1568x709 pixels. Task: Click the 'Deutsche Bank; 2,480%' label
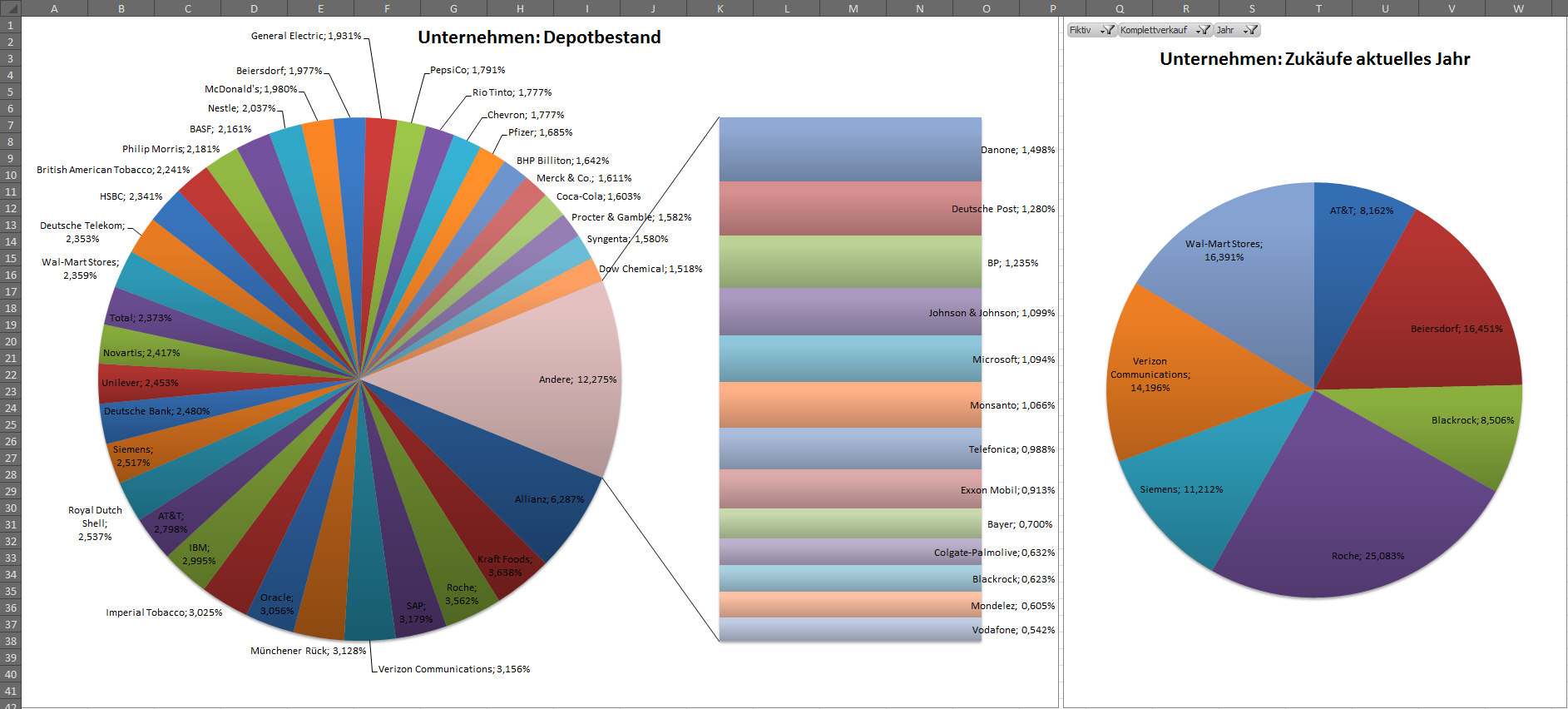tap(156, 411)
